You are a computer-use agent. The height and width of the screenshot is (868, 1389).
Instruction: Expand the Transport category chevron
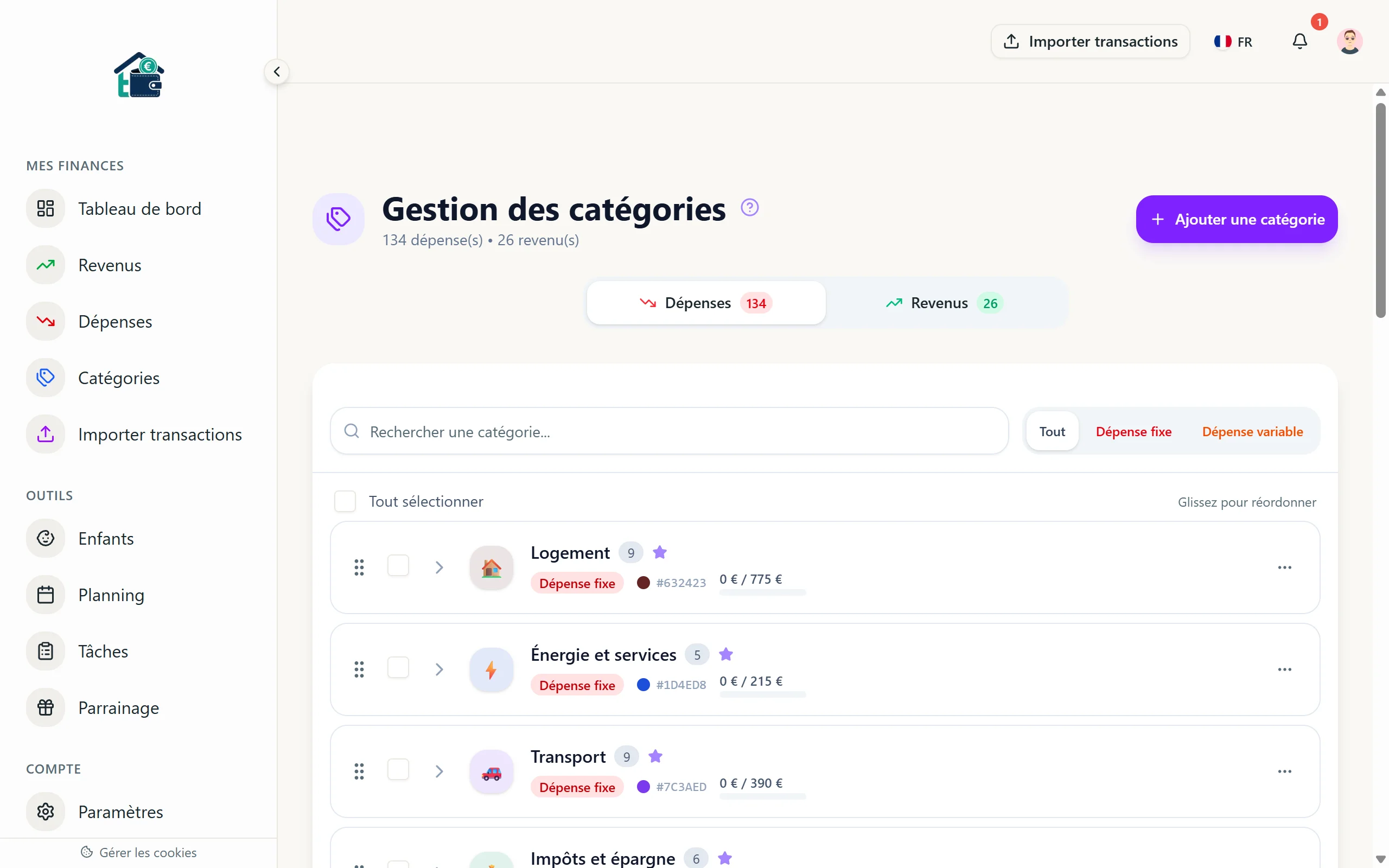pos(439,771)
